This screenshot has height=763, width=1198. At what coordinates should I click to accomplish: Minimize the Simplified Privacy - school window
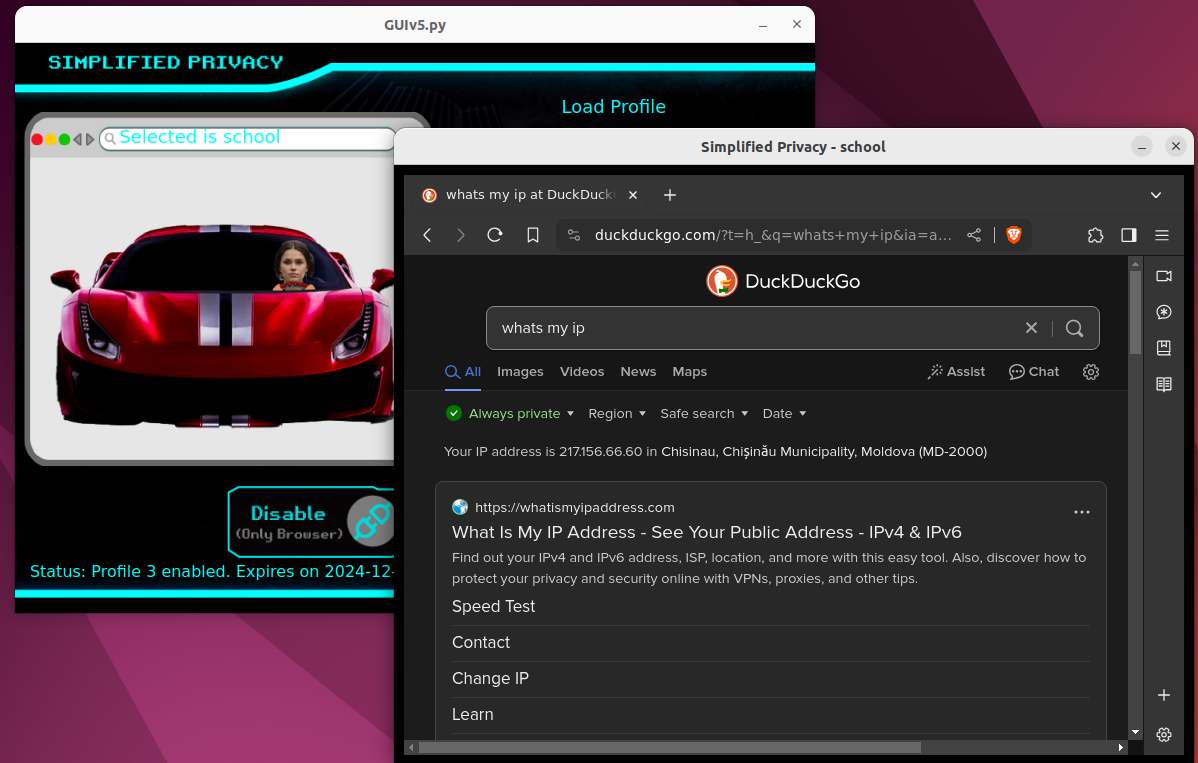pos(1141,147)
